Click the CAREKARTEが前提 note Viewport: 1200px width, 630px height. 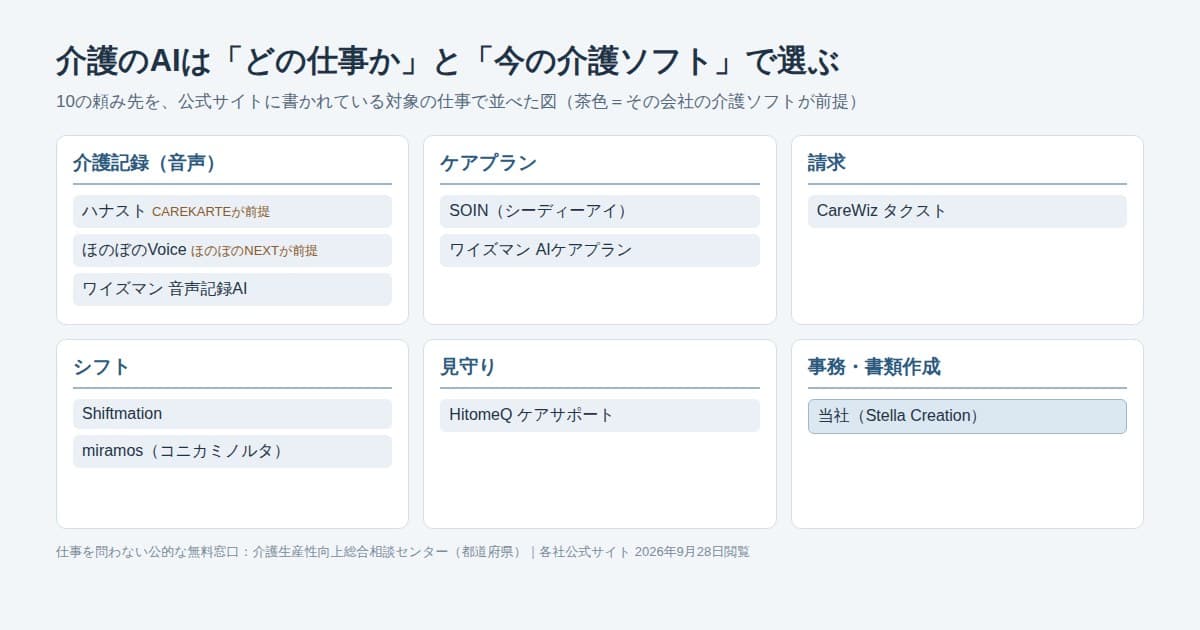click(x=211, y=212)
